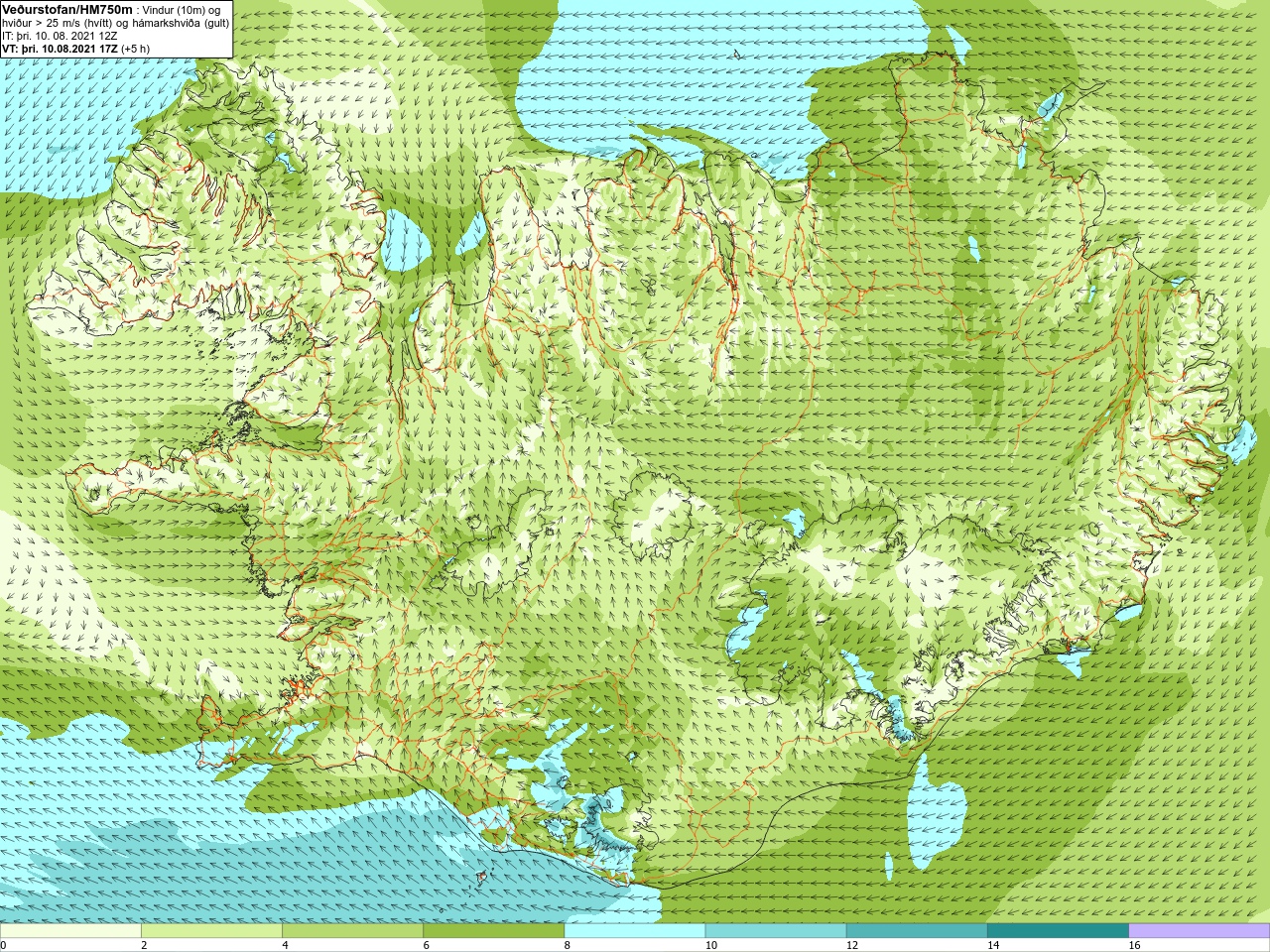Viewport: 1270px width, 952px height.
Task: Pick the light cyan 8–10 m/s legend swatch
Action: tap(635, 931)
